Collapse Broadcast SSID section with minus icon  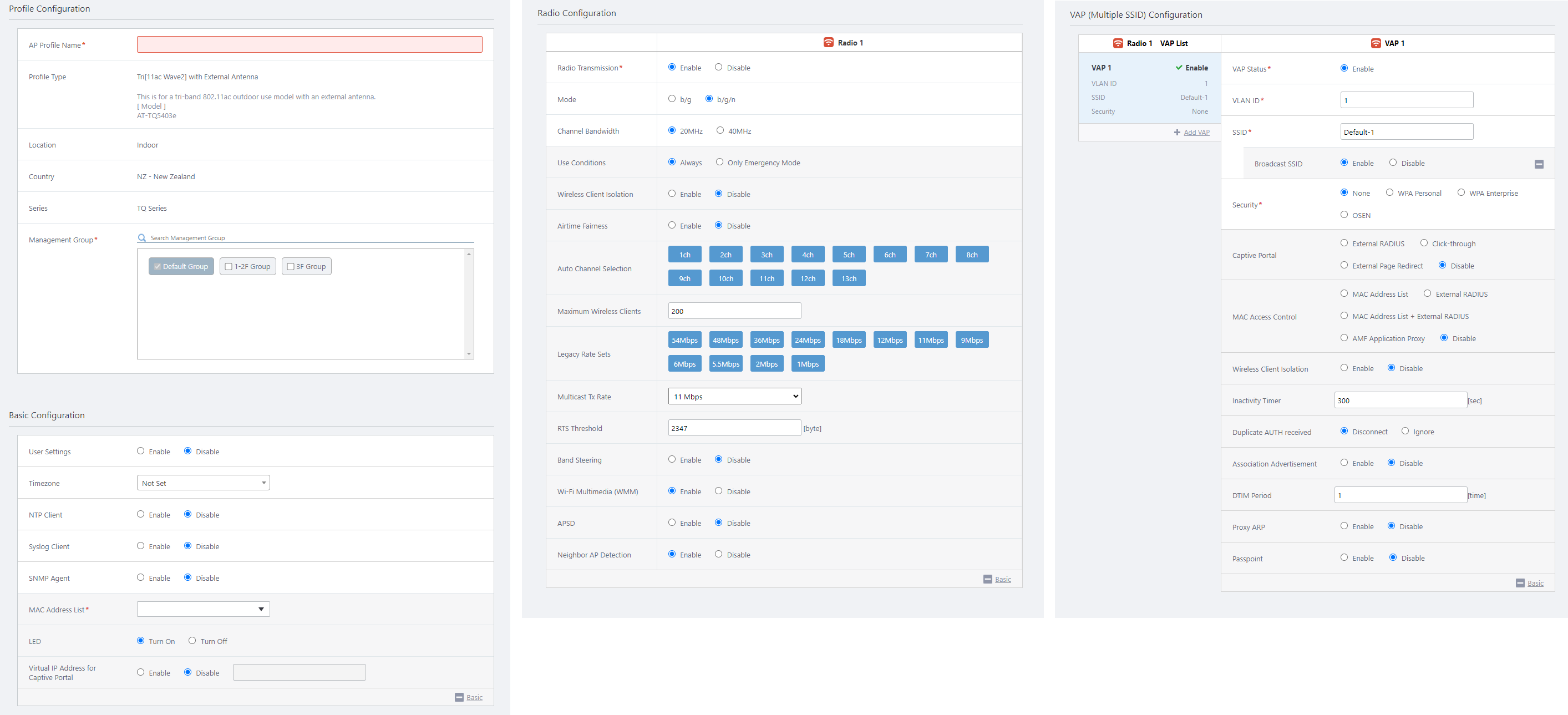(x=1538, y=164)
